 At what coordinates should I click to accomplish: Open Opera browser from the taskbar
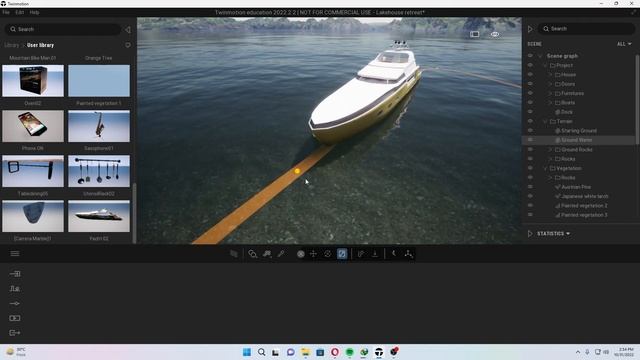(x=335, y=352)
